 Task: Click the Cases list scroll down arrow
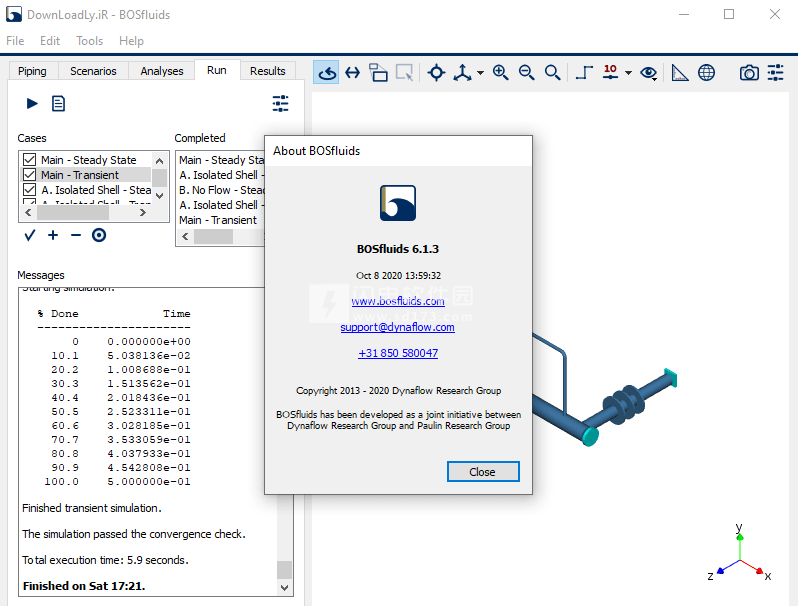click(x=159, y=195)
